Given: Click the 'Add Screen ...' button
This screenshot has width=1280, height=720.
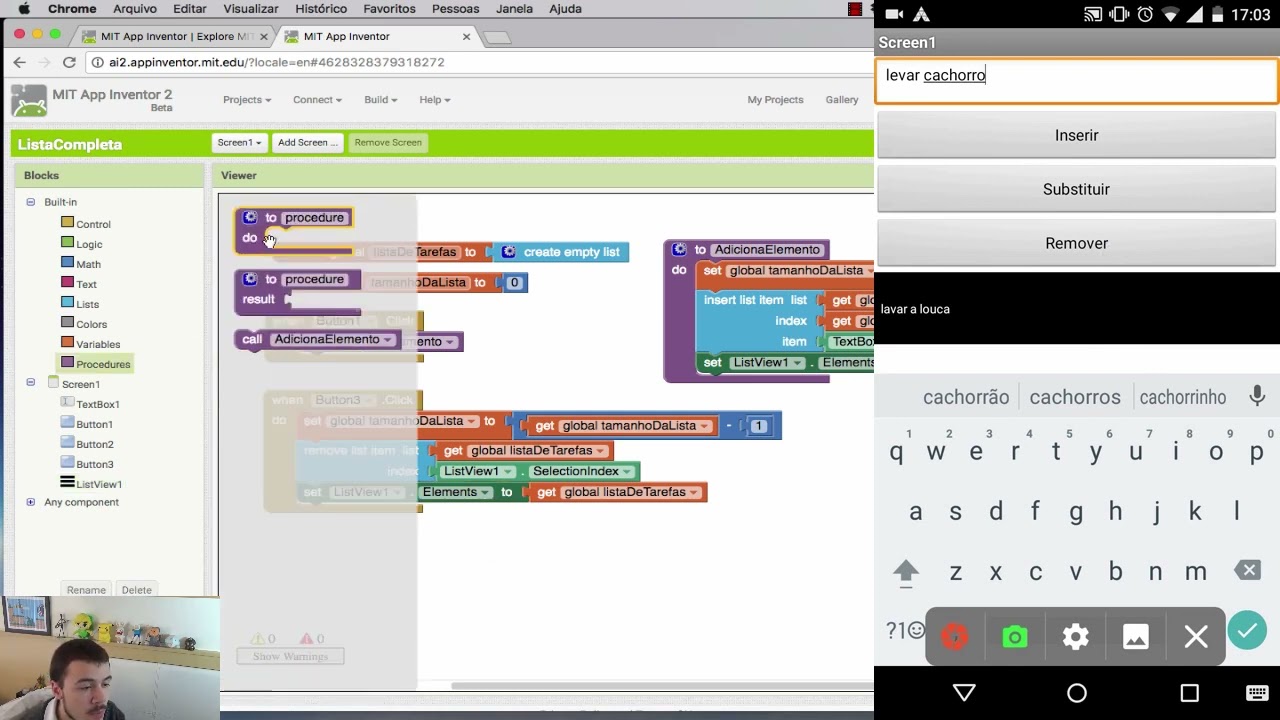Looking at the screenshot, I should coord(308,143).
